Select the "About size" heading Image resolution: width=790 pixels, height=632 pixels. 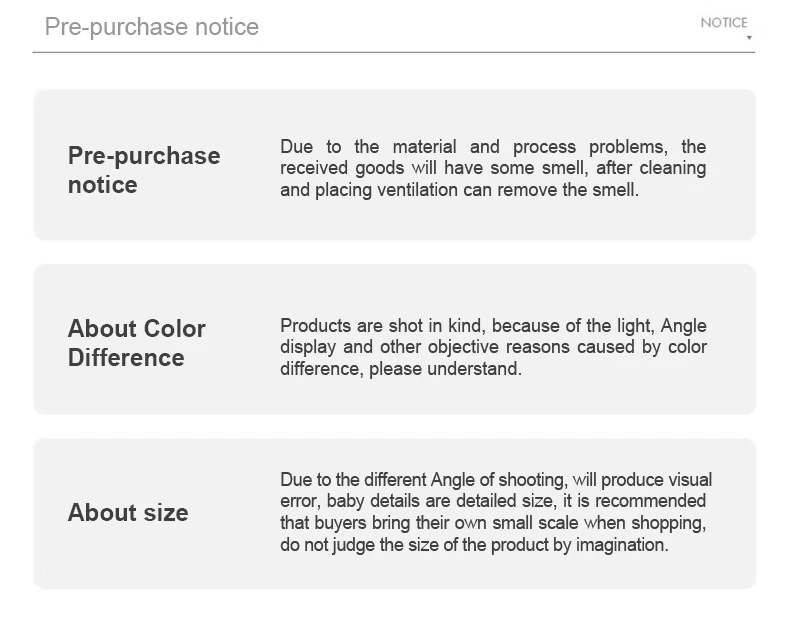click(x=128, y=513)
